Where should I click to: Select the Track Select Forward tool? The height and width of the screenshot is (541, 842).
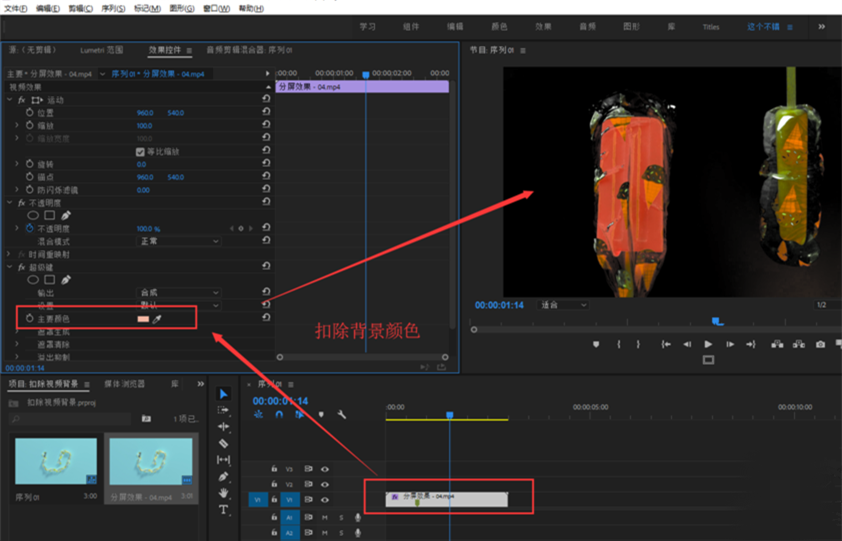(223, 410)
